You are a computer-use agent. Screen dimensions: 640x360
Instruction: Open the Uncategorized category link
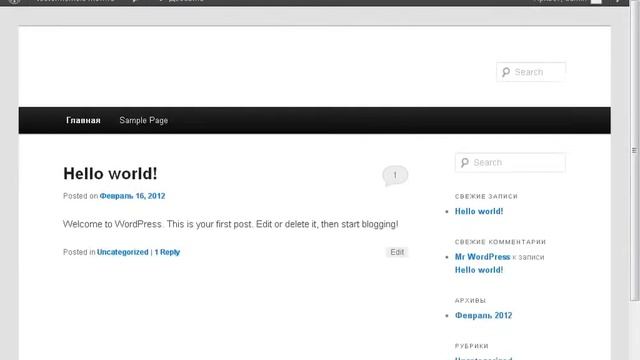pyautogui.click(x=122, y=252)
